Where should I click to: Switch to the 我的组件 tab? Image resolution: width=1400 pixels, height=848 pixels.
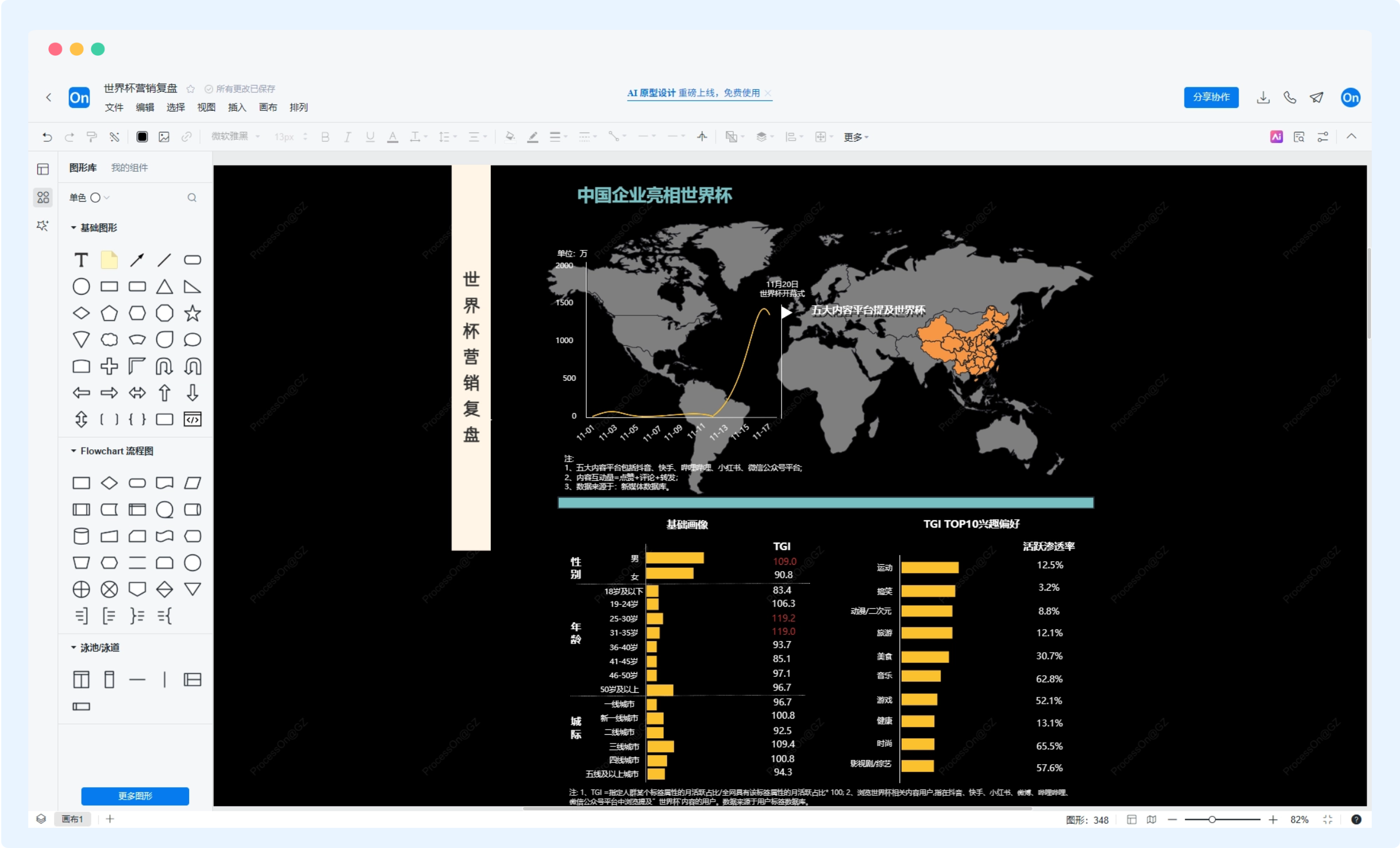pyautogui.click(x=129, y=168)
